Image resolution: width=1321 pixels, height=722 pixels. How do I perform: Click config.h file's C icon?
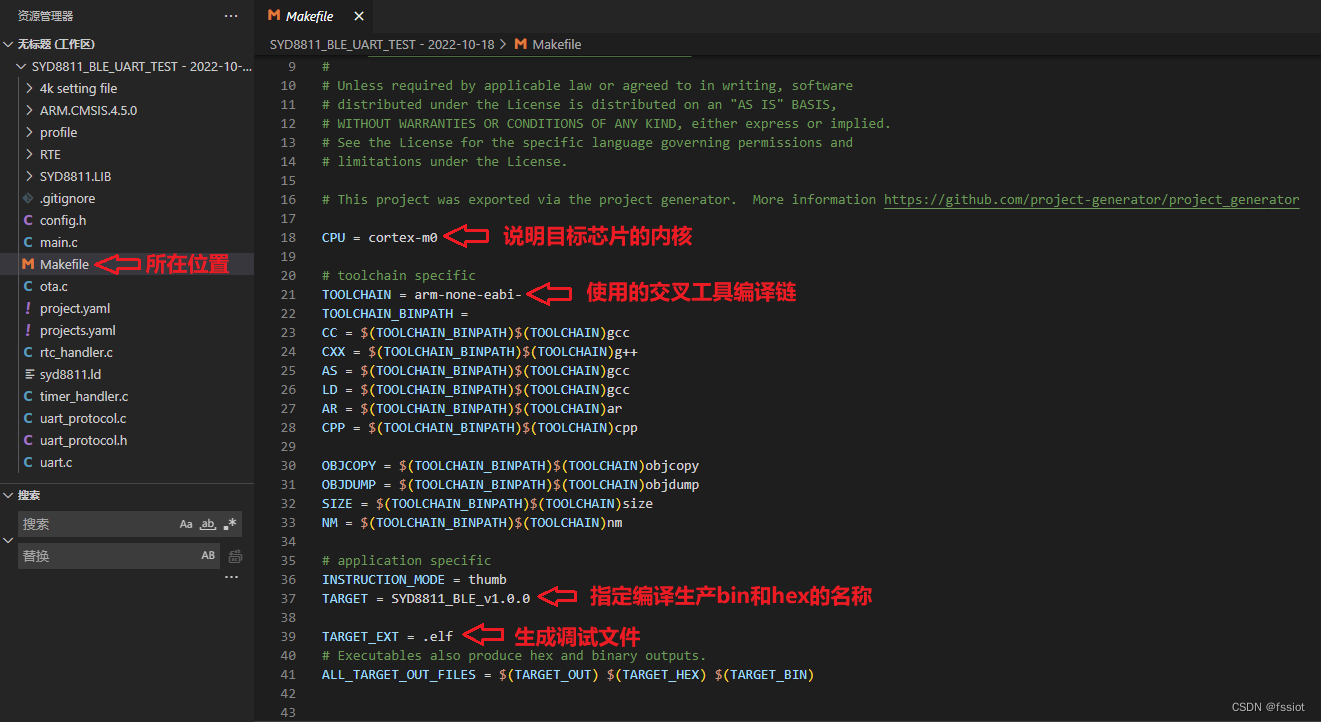click(28, 220)
